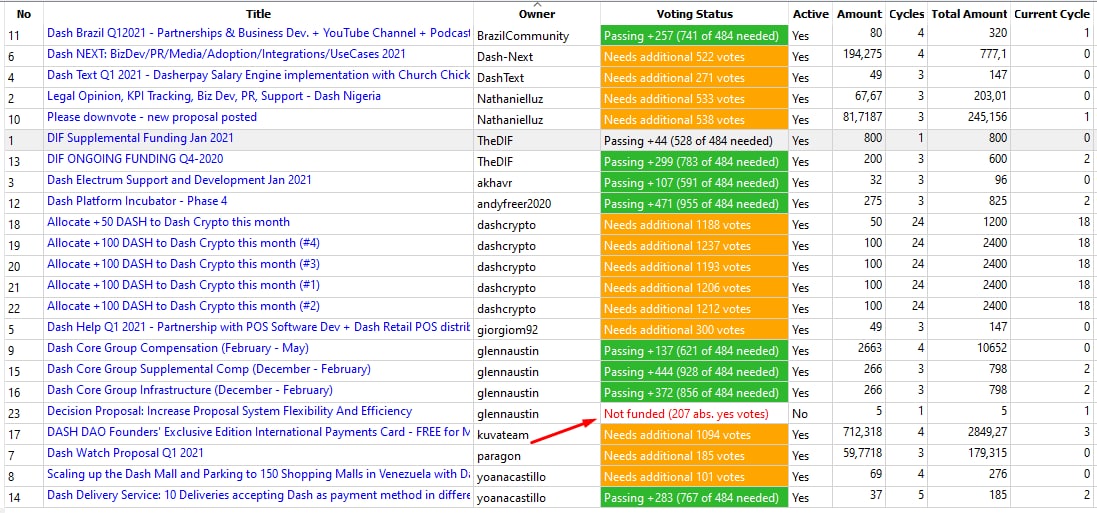Select 'Needs additional 1188 votes' cell
This screenshot has height=513, width=1097.
click(694, 225)
